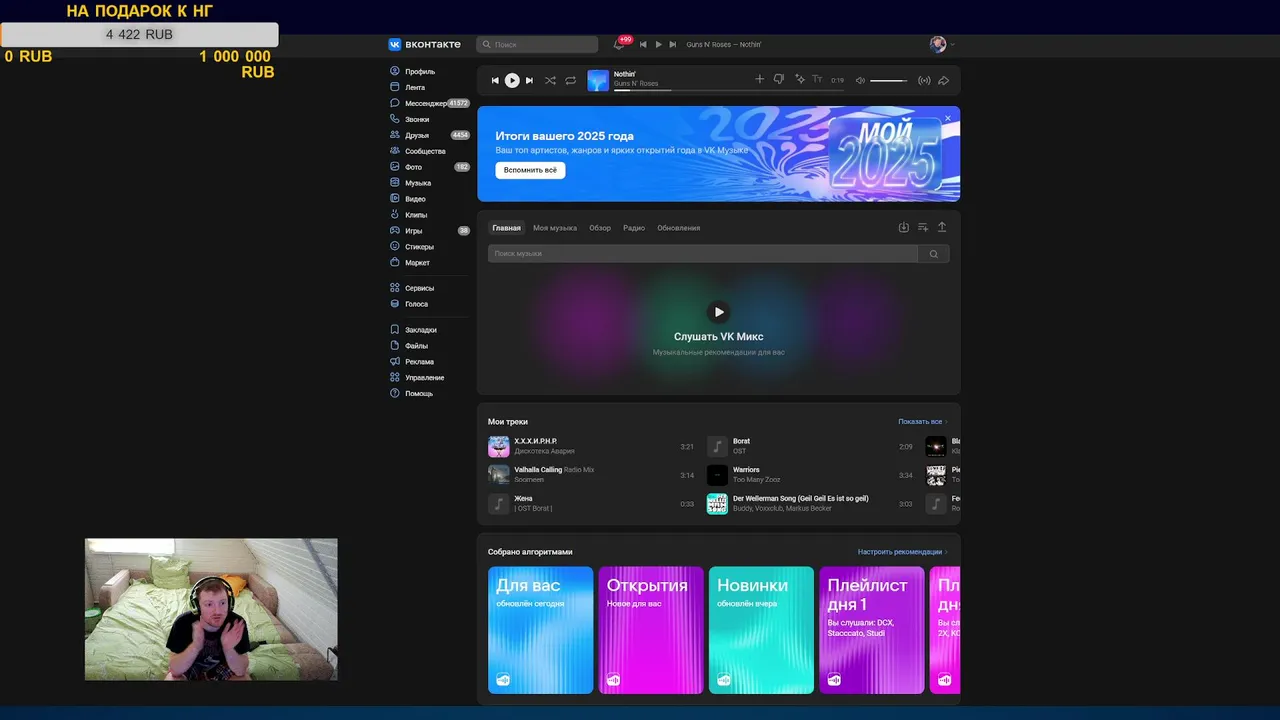Play the track Der Wellerman Song
This screenshot has height=720, width=1280.
717,504
